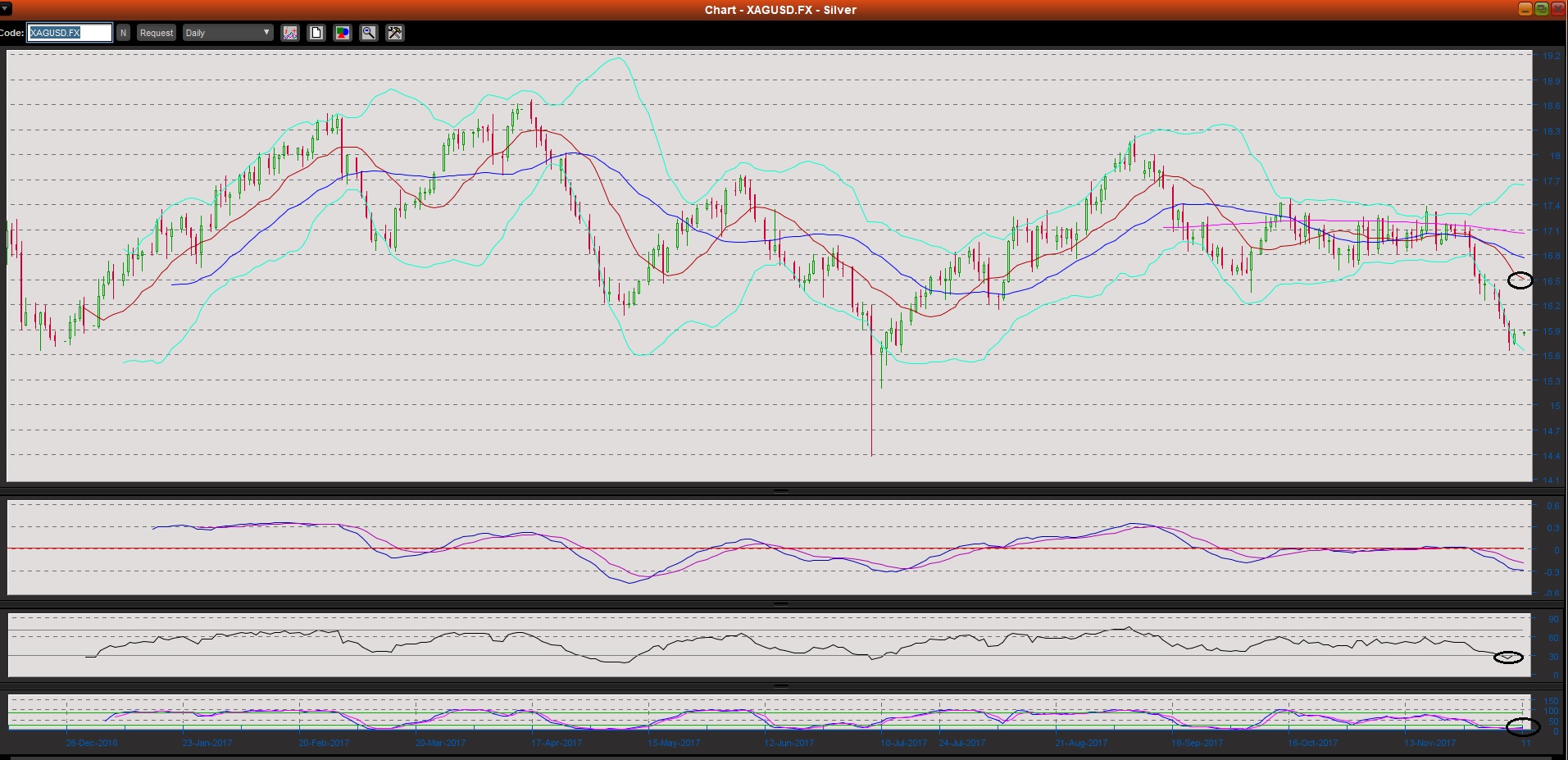Click the 19.2 price axis label

(1552, 56)
